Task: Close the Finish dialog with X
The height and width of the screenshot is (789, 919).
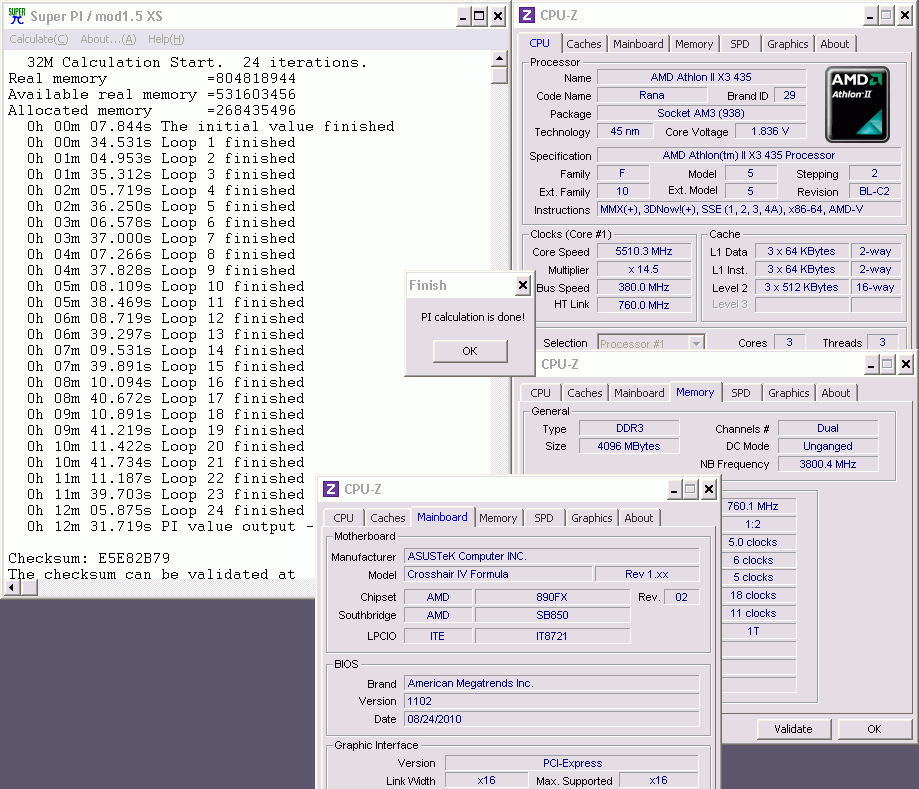Action: click(x=523, y=285)
